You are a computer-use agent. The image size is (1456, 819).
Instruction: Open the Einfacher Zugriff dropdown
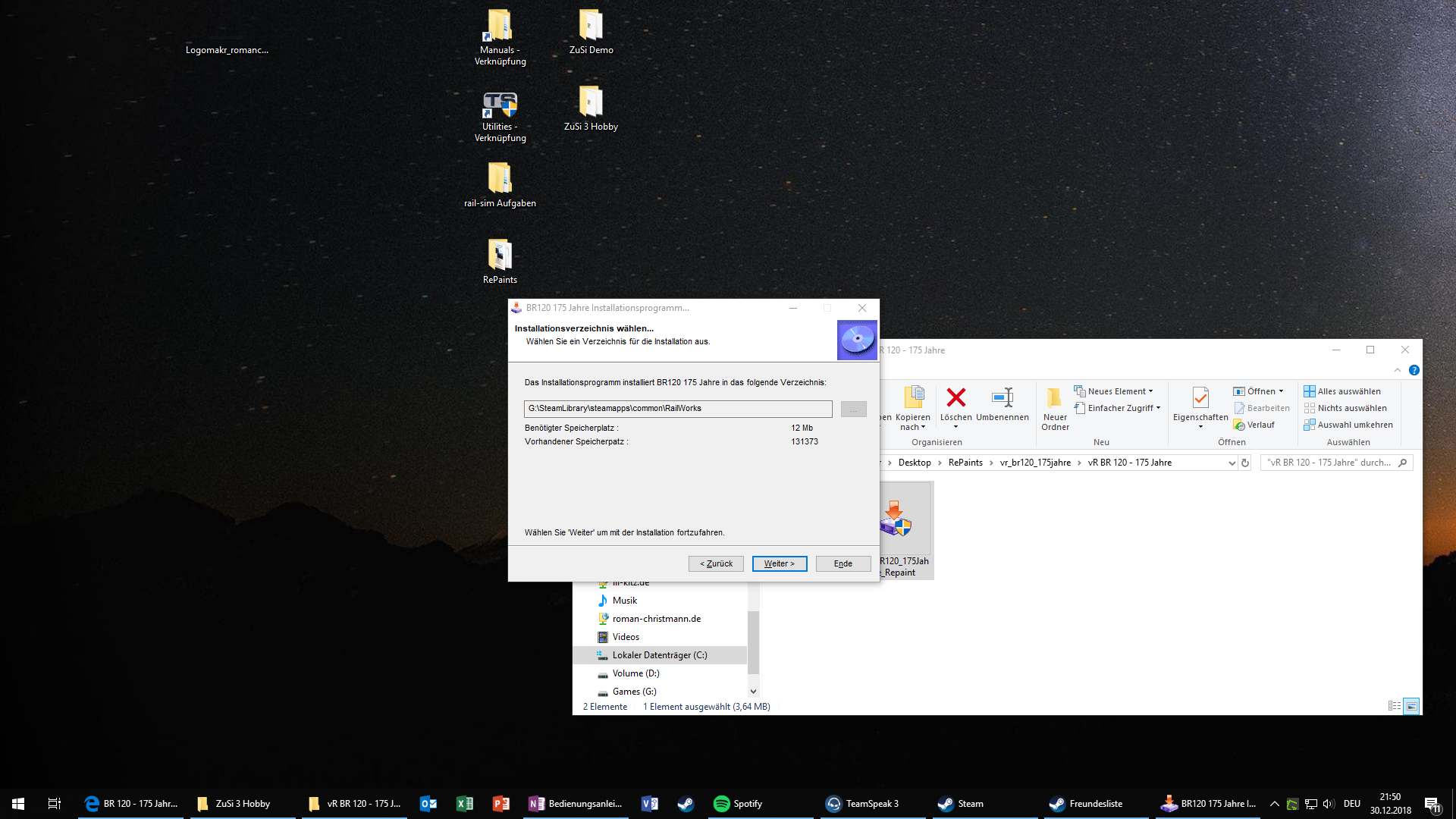[1119, 408]
